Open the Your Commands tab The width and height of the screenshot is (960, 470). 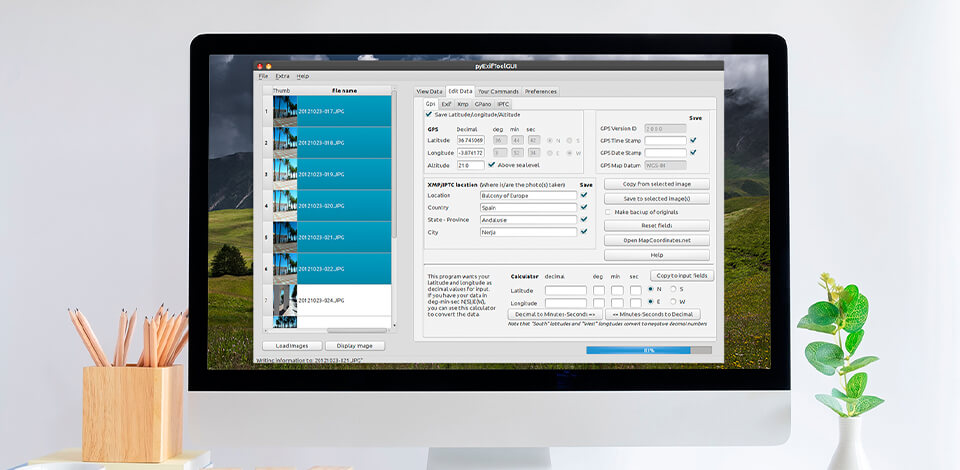click(498, 91)
